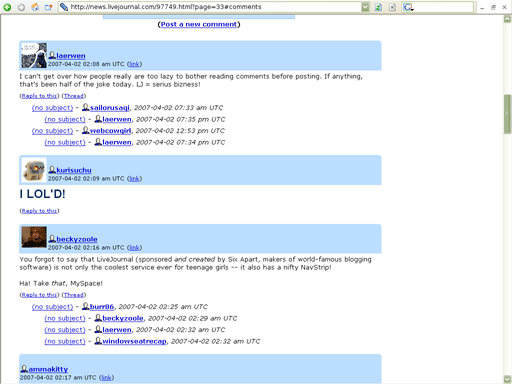Open (no subject) reply from laerwen at 07:35 pm
Viewport: 512px width, 384px height.
(65, 119)
